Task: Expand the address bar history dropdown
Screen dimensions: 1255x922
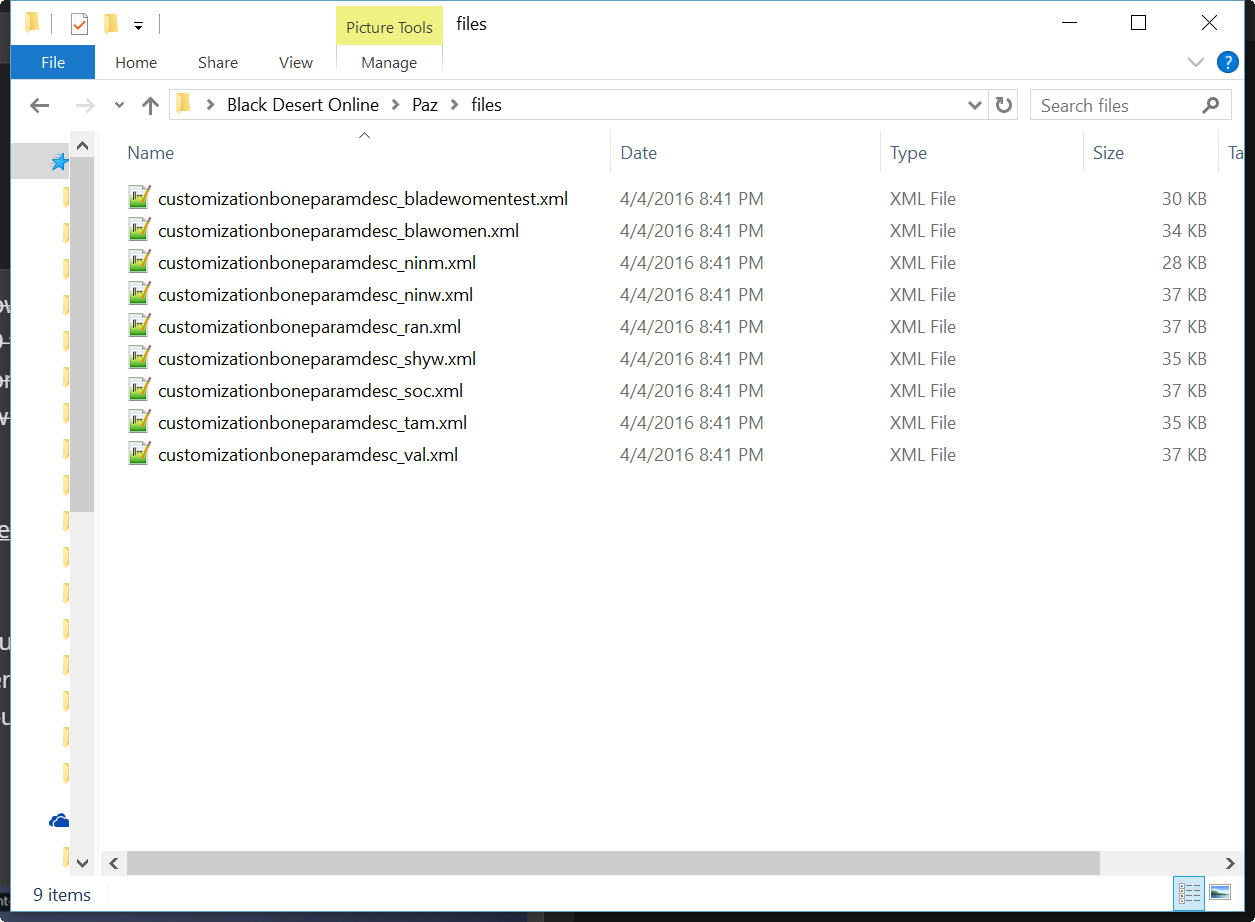Action: (x=975, y=105)
